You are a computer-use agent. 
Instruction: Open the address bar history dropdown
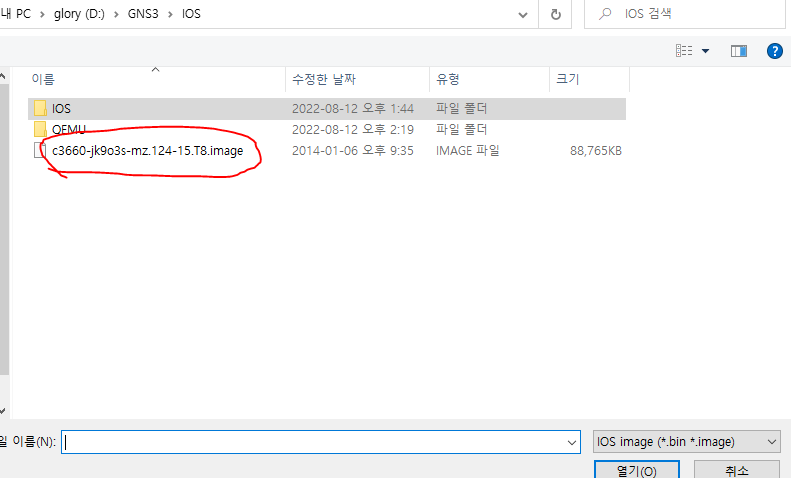tap(523, 15)
